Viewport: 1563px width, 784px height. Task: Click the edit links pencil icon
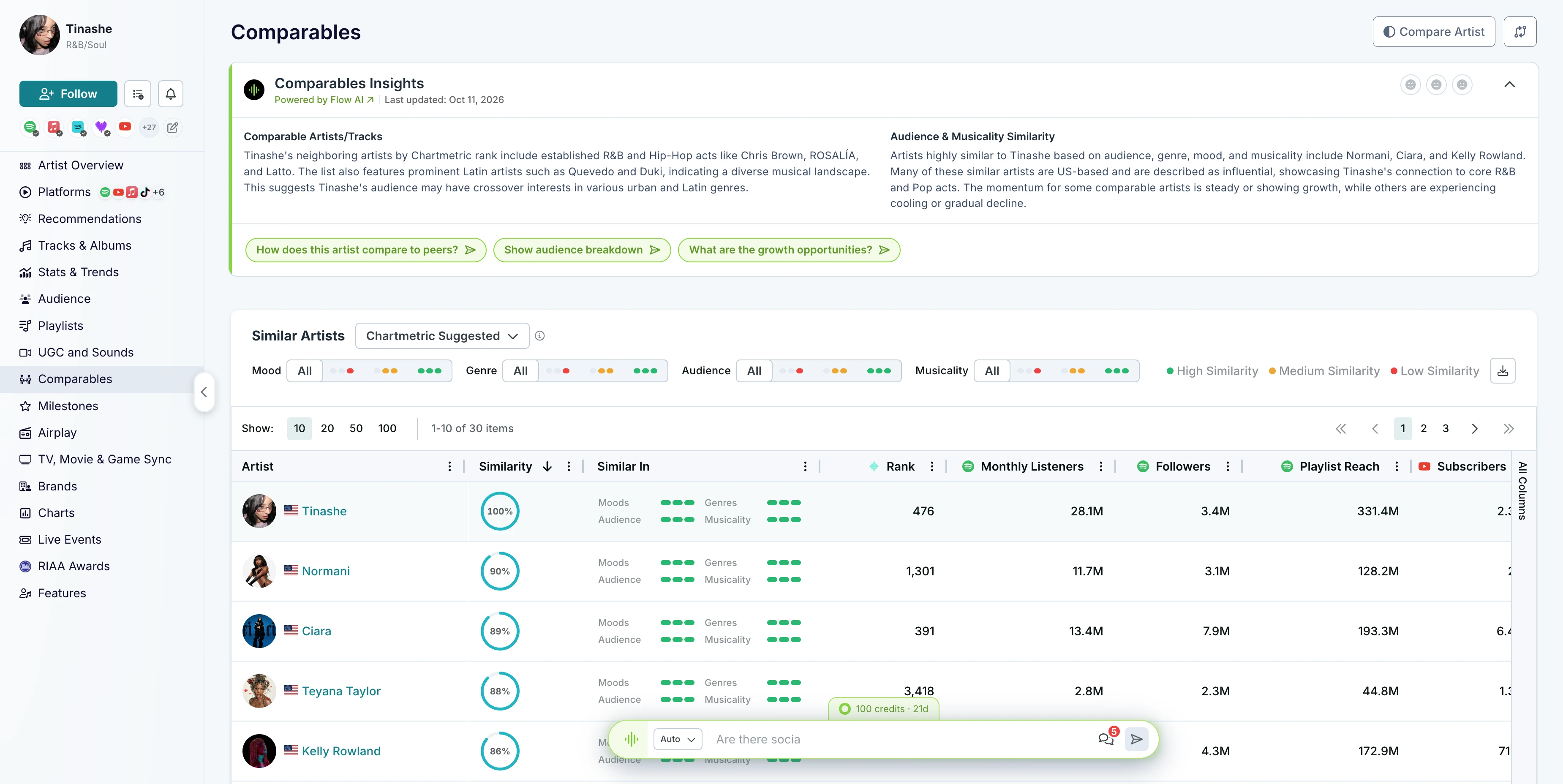coord(173,128)
